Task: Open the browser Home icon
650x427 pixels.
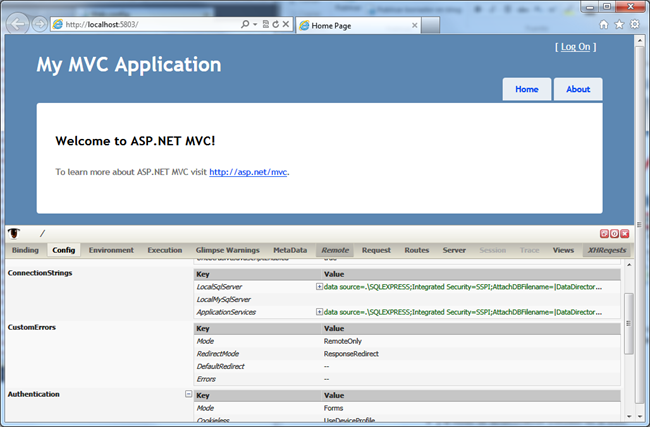Action: (603, 23)
